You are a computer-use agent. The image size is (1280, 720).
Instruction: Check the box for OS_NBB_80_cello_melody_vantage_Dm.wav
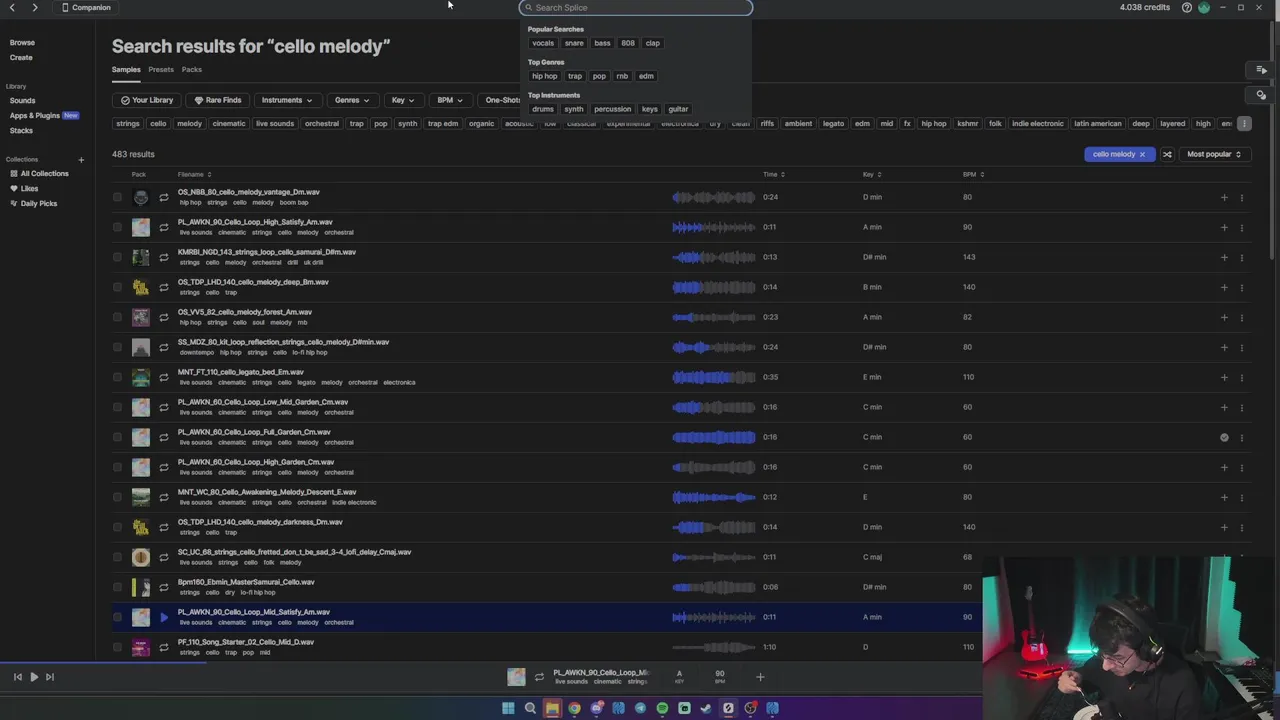118,197
